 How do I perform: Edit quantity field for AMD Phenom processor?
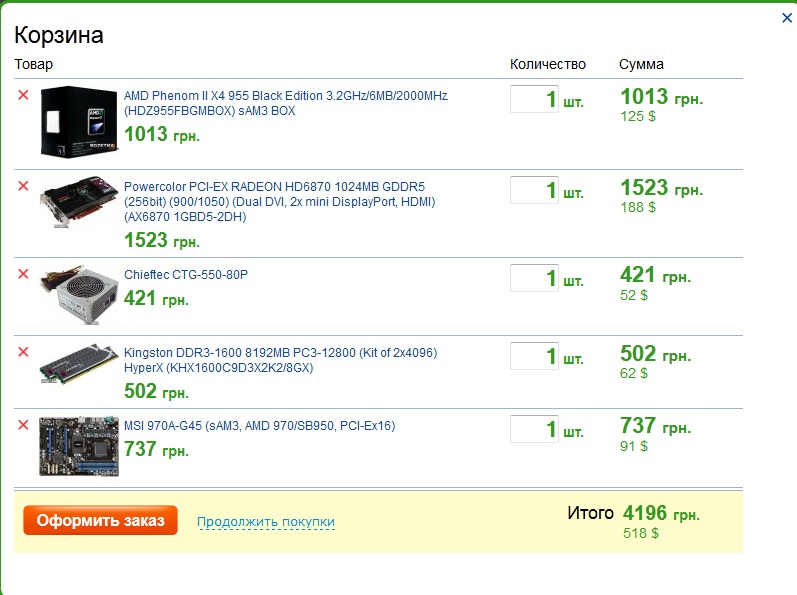click(534, 100)
